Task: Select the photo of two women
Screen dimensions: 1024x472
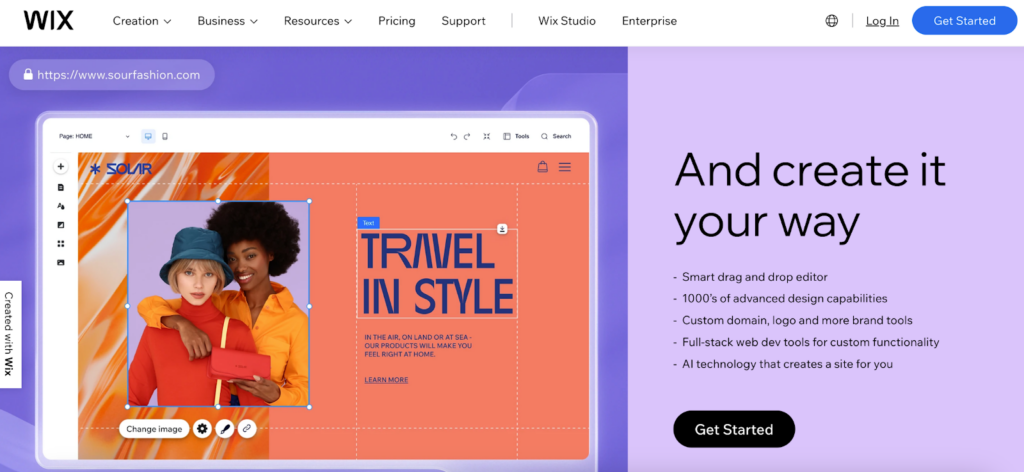Action: click(218, 304)
